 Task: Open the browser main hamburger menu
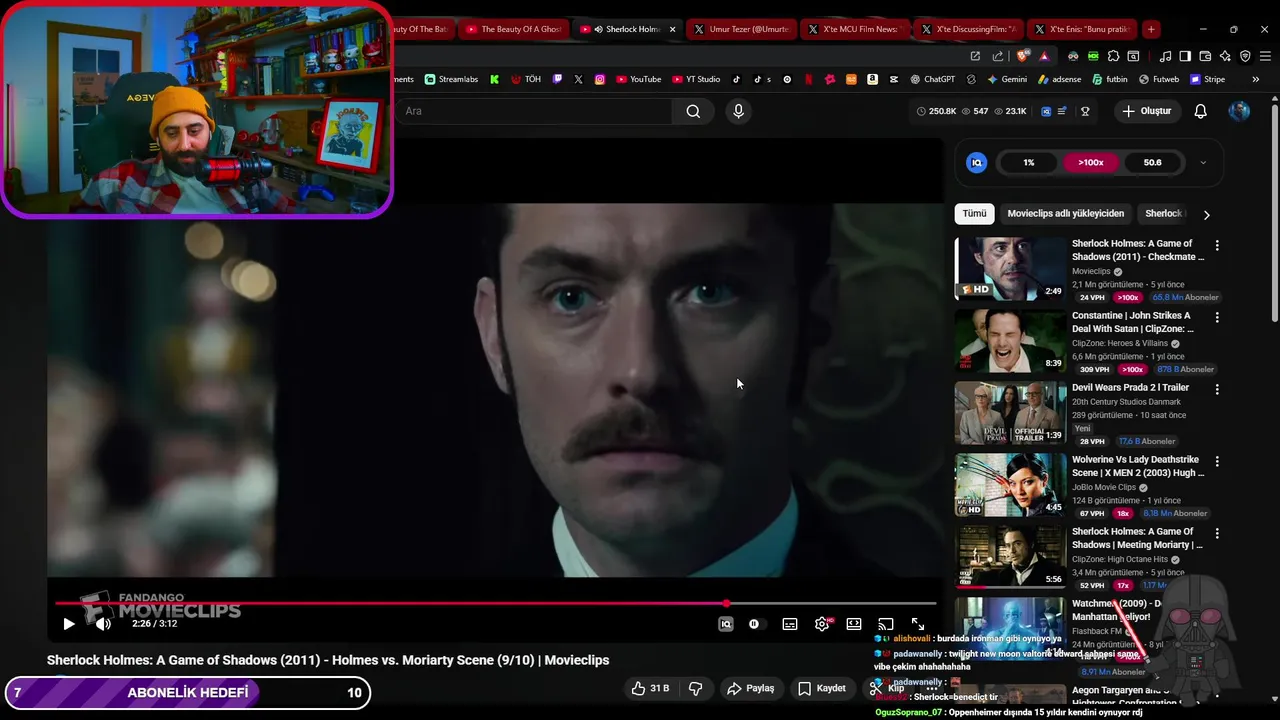point(1266,56)
